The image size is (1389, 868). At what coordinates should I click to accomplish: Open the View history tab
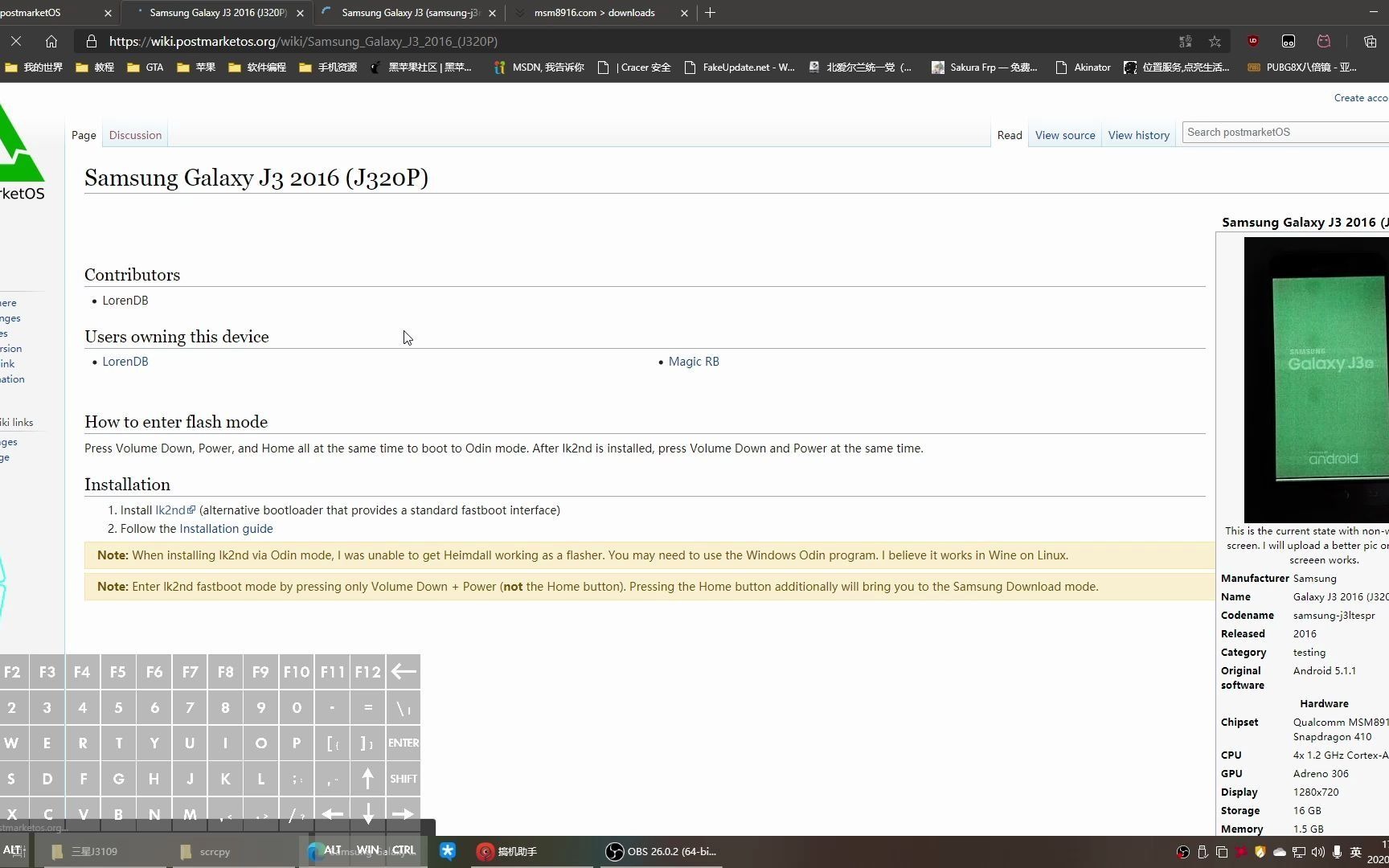click(1138, 135)
